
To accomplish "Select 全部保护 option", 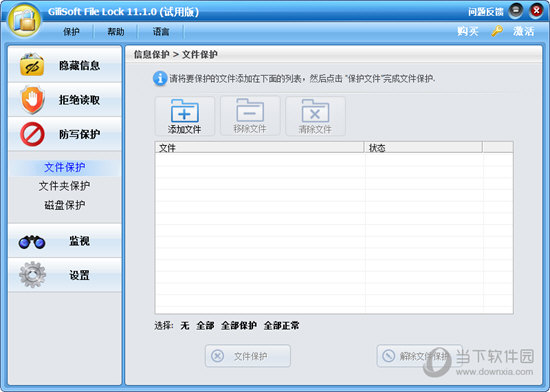I will coord(239,326).
